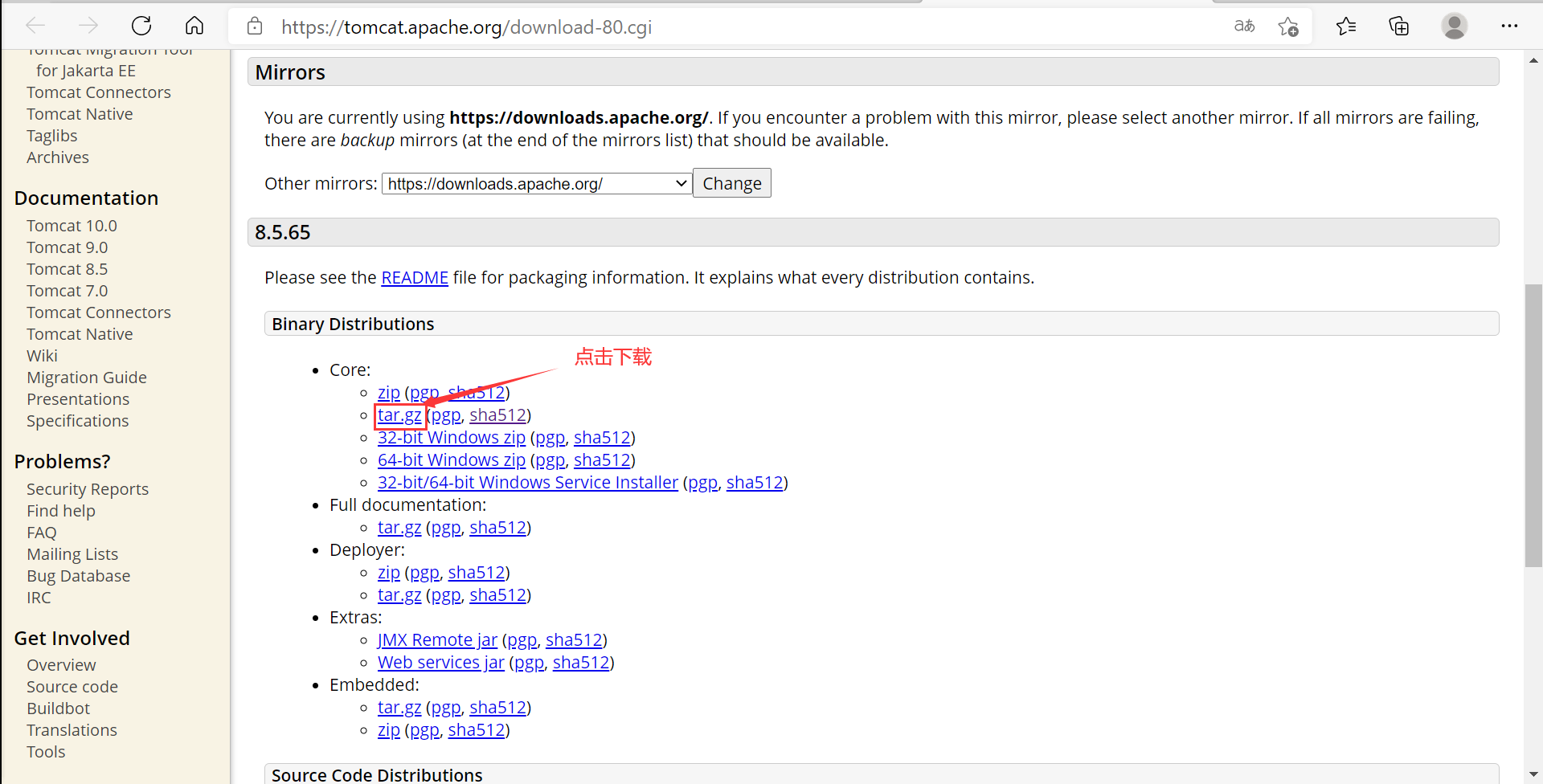The image size is (1543, 784).
Task: Download Full documentation tar.gz
Action: click(399, 528)
